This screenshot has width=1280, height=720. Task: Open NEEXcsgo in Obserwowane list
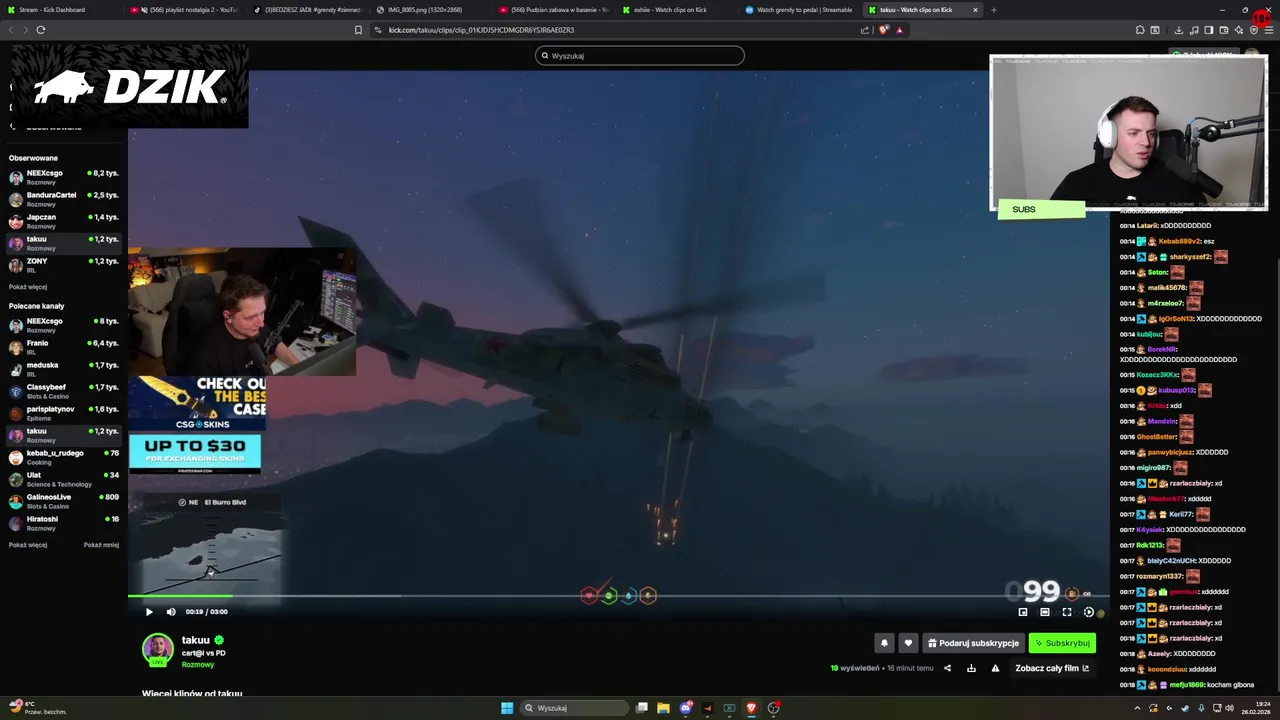64,177
